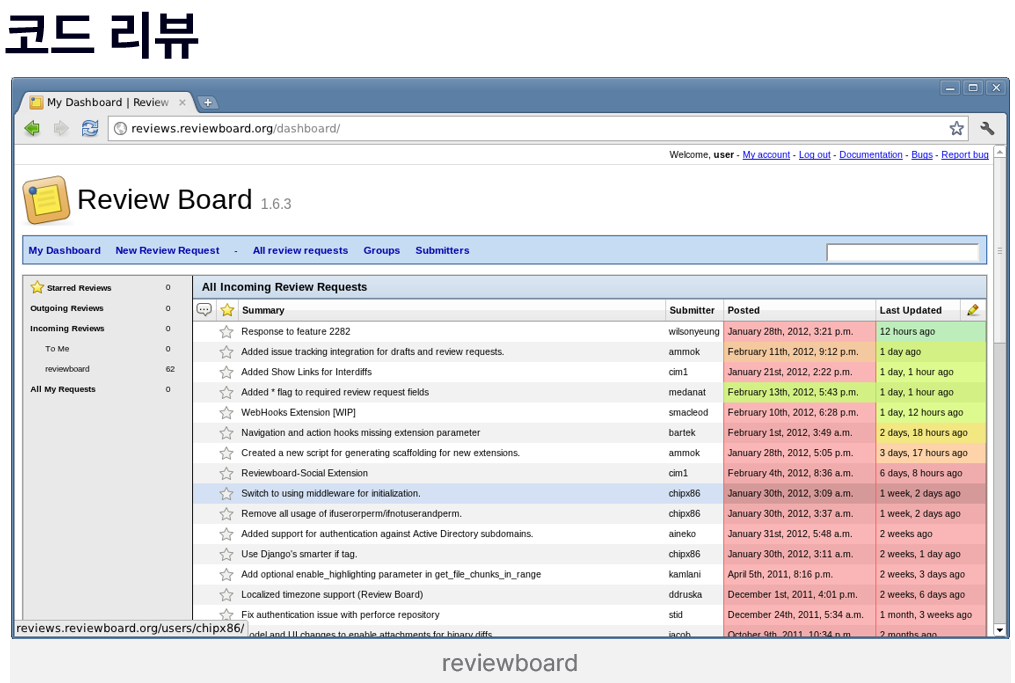Go to All review requests
The image size is (1015, 683).
click(300, 251)
